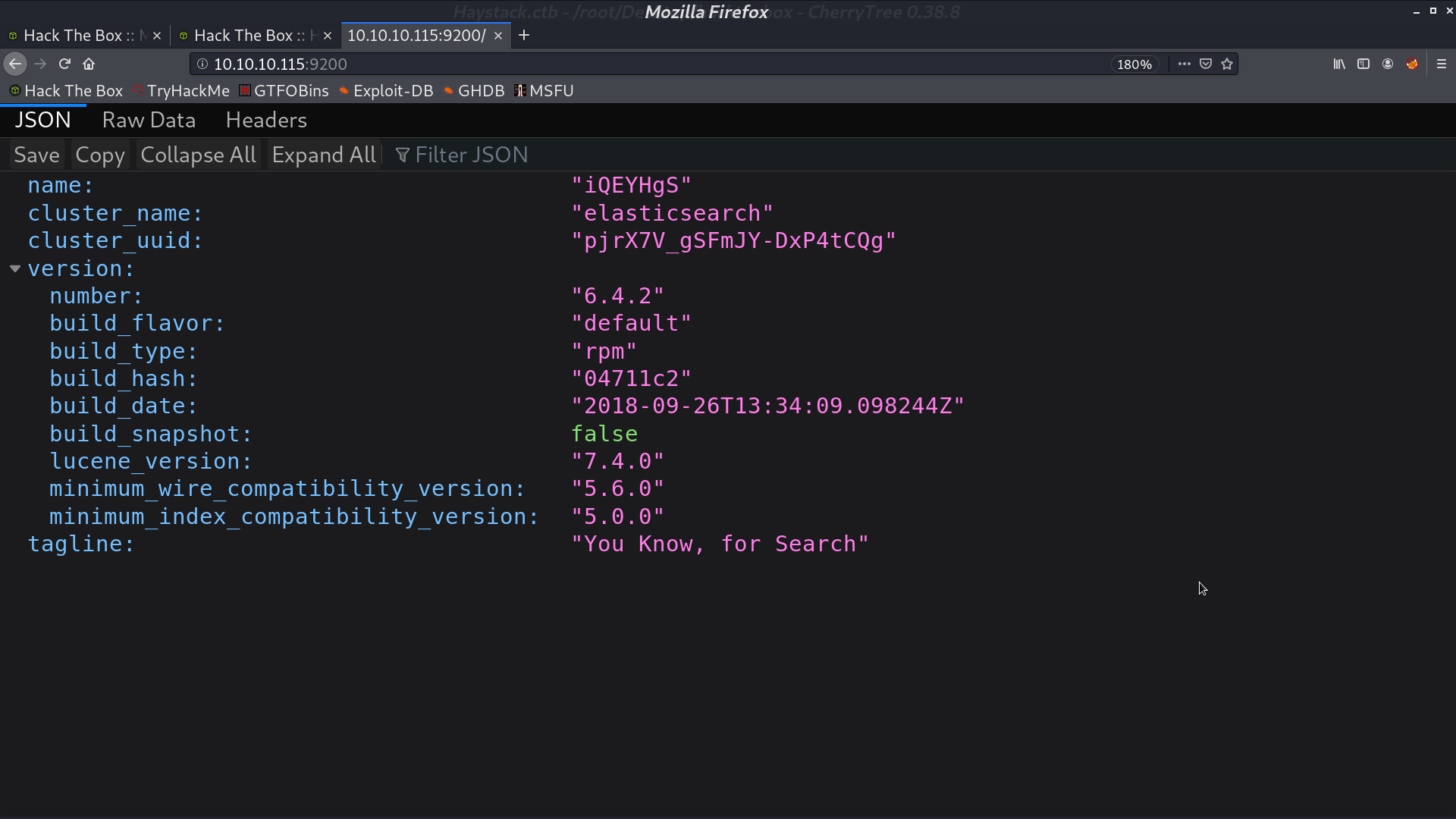Click the forward navigation arrow

[40, 64]
